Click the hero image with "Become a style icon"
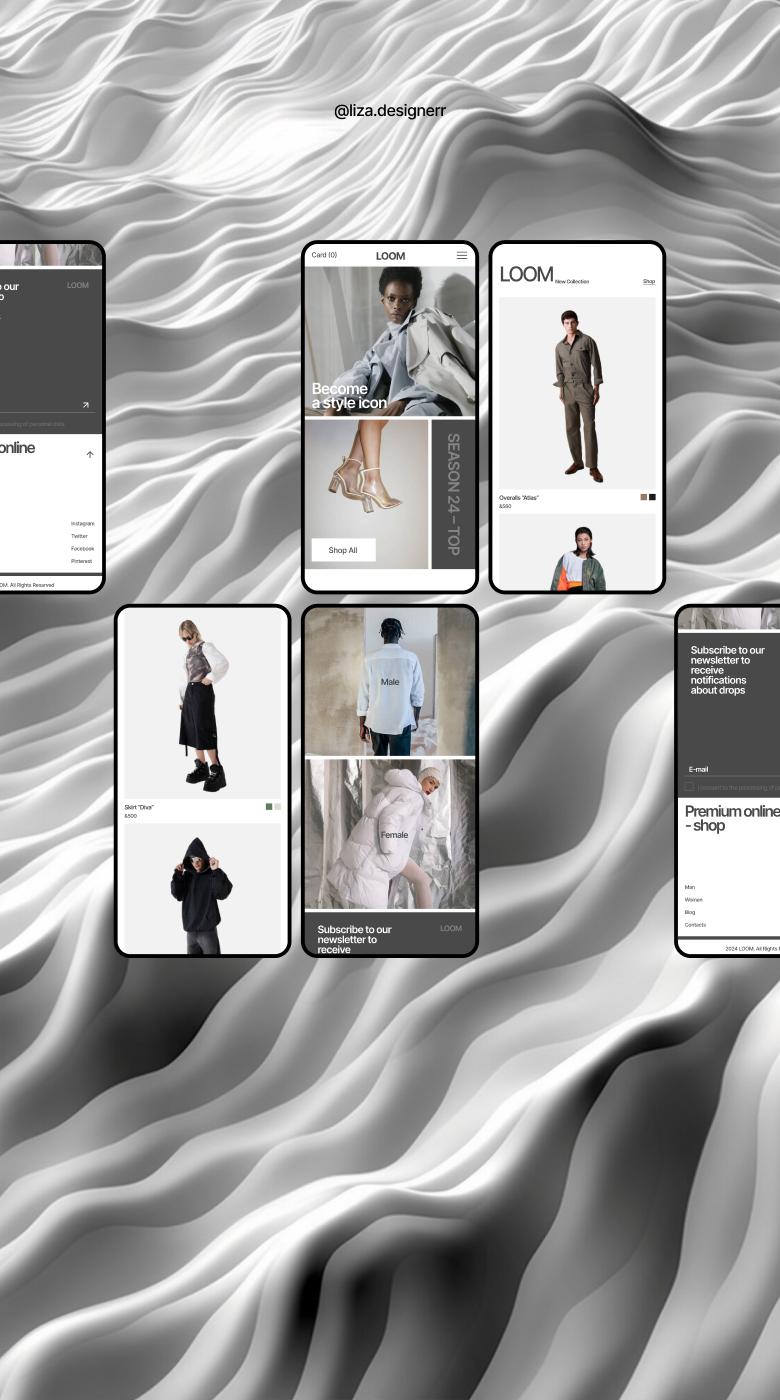Image resolution: width=780 pixels, height=1400 pixels. tap(390, 341)
